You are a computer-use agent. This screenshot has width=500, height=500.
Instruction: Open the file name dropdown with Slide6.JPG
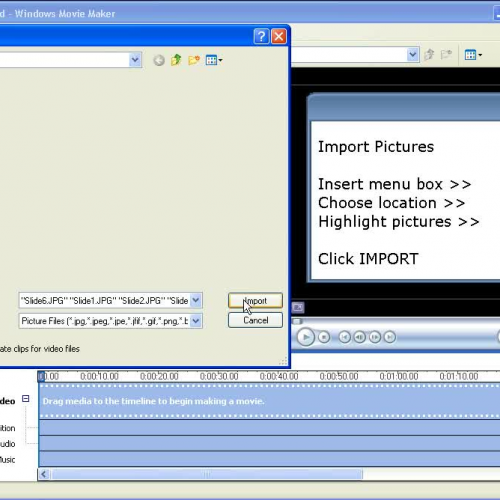pos(196,300)
